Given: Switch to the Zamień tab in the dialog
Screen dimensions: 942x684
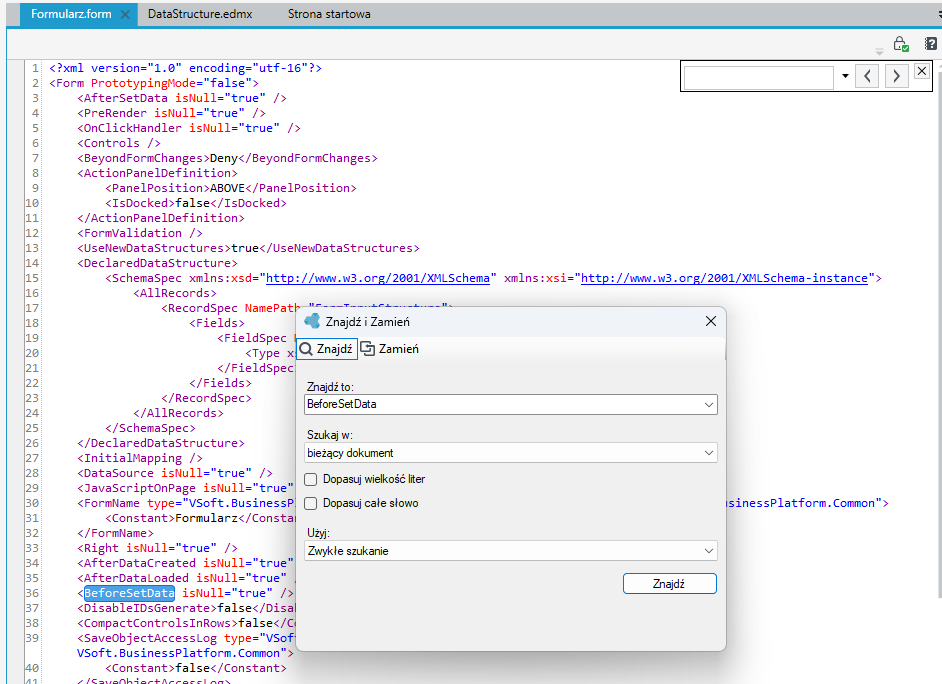Looking at the screenshot, I should (x=390, y=349).
